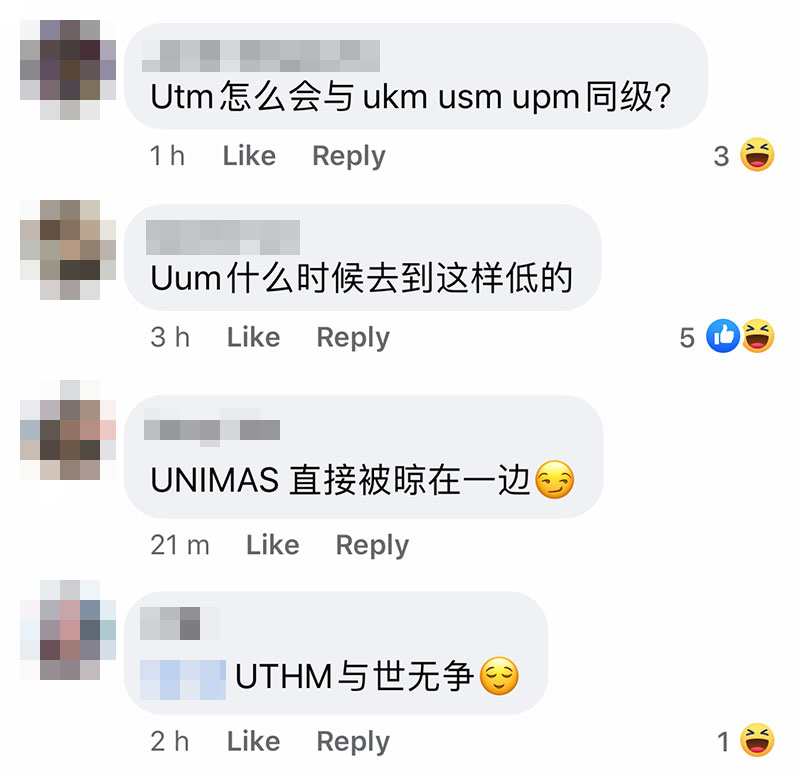Open the UNIMAS commenter's profile picture

pos(68,430)
